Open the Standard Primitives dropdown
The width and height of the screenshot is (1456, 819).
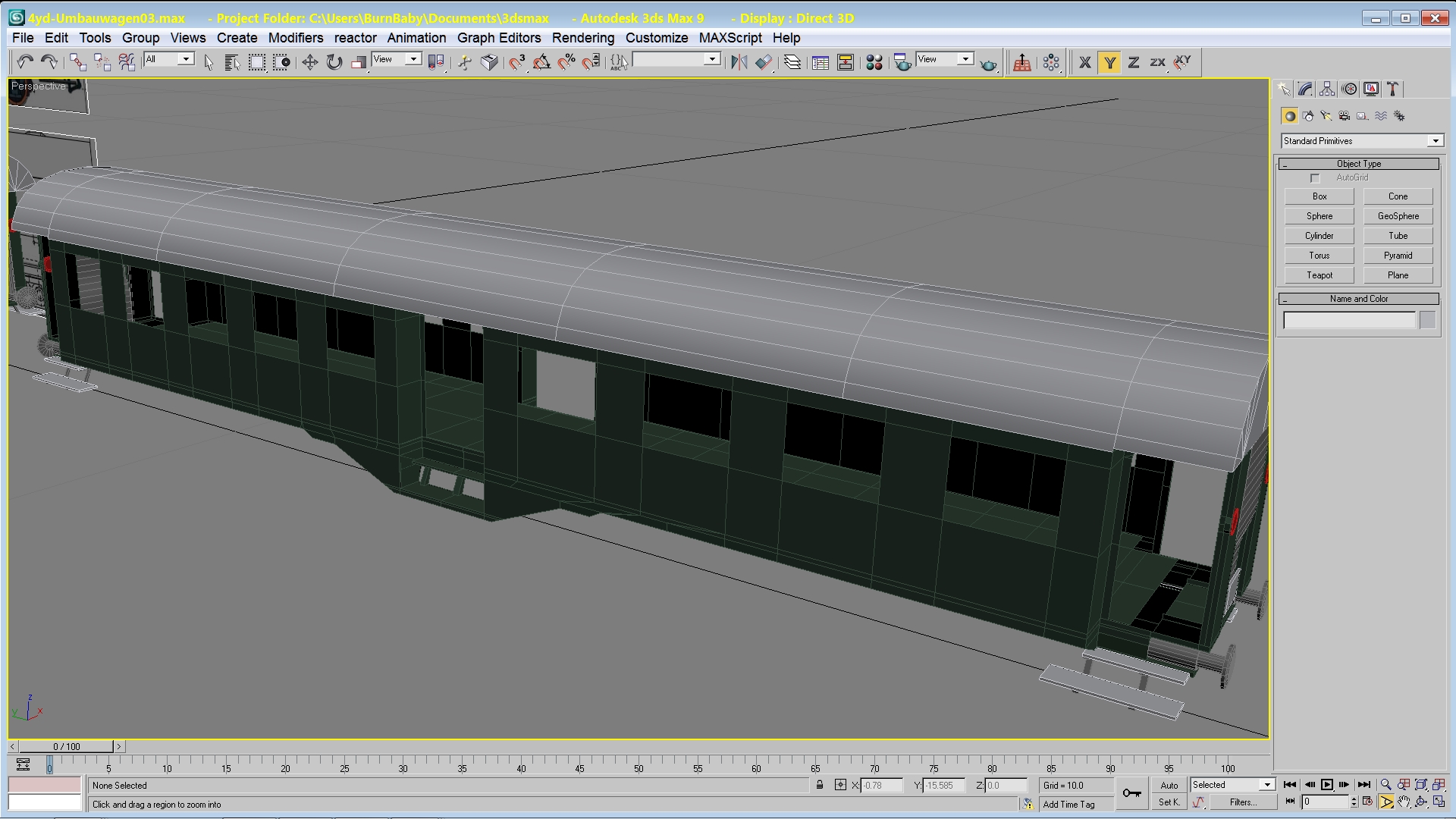tap(1435, 141)
